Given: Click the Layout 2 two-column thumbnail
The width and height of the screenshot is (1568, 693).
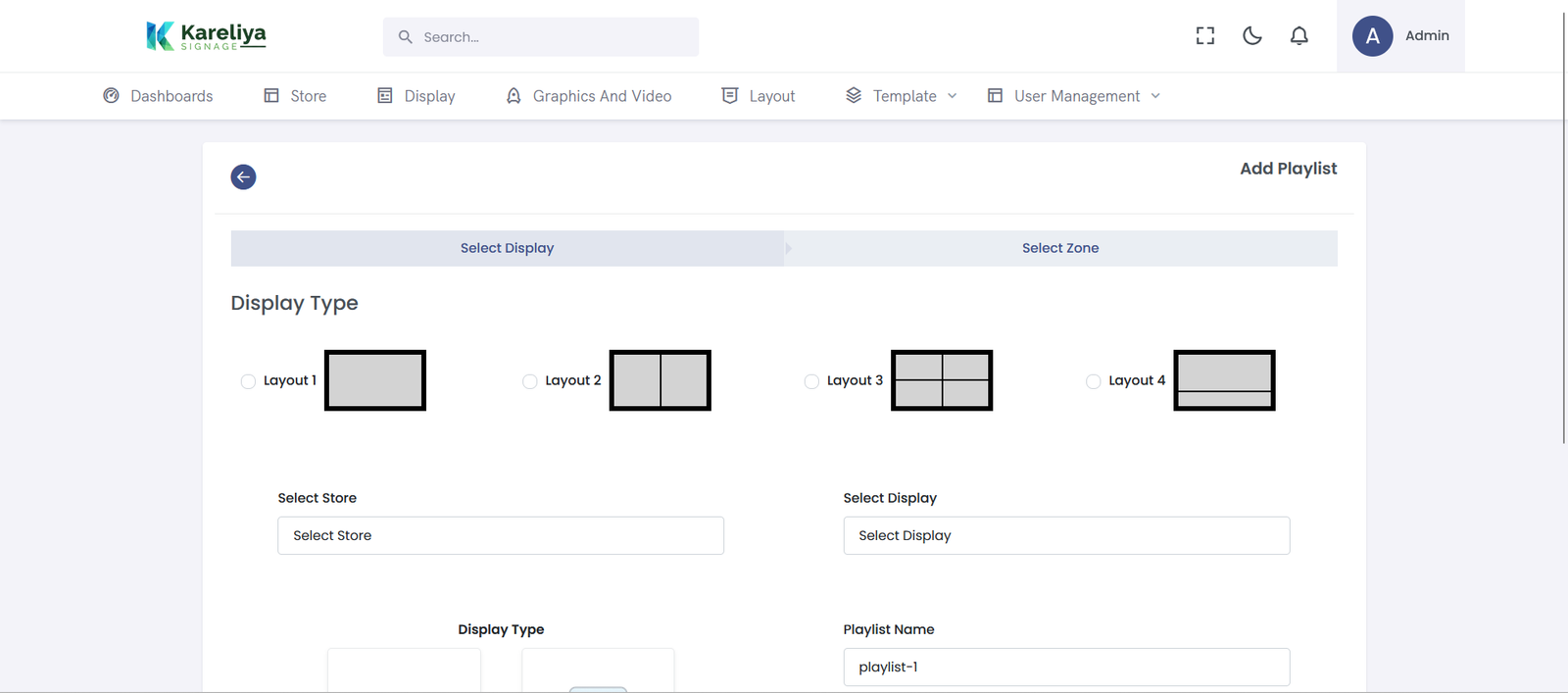Looking at the screenshot, I should click(661, 380).
